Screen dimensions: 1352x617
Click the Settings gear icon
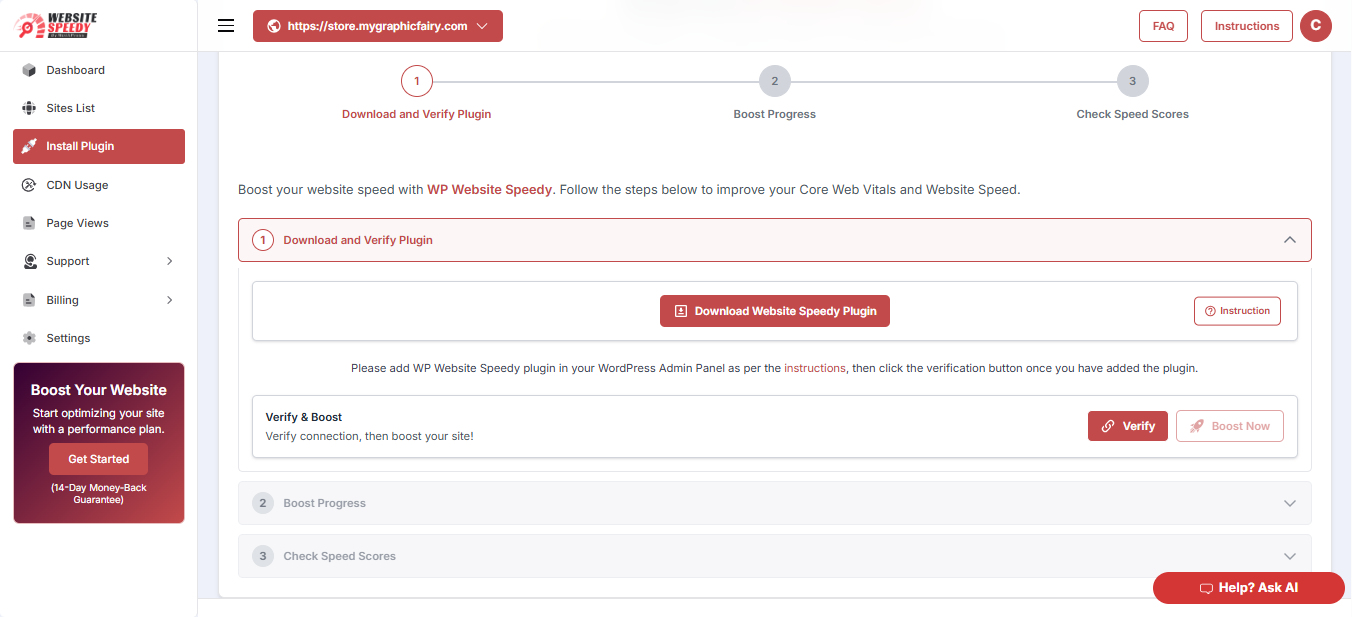(29, 338)
